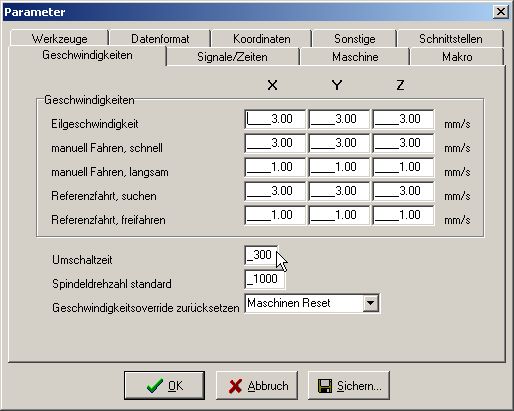514x411 pixels.
Task: Click Referenzfahrt freifahren Z field
Action: point(403,215)
